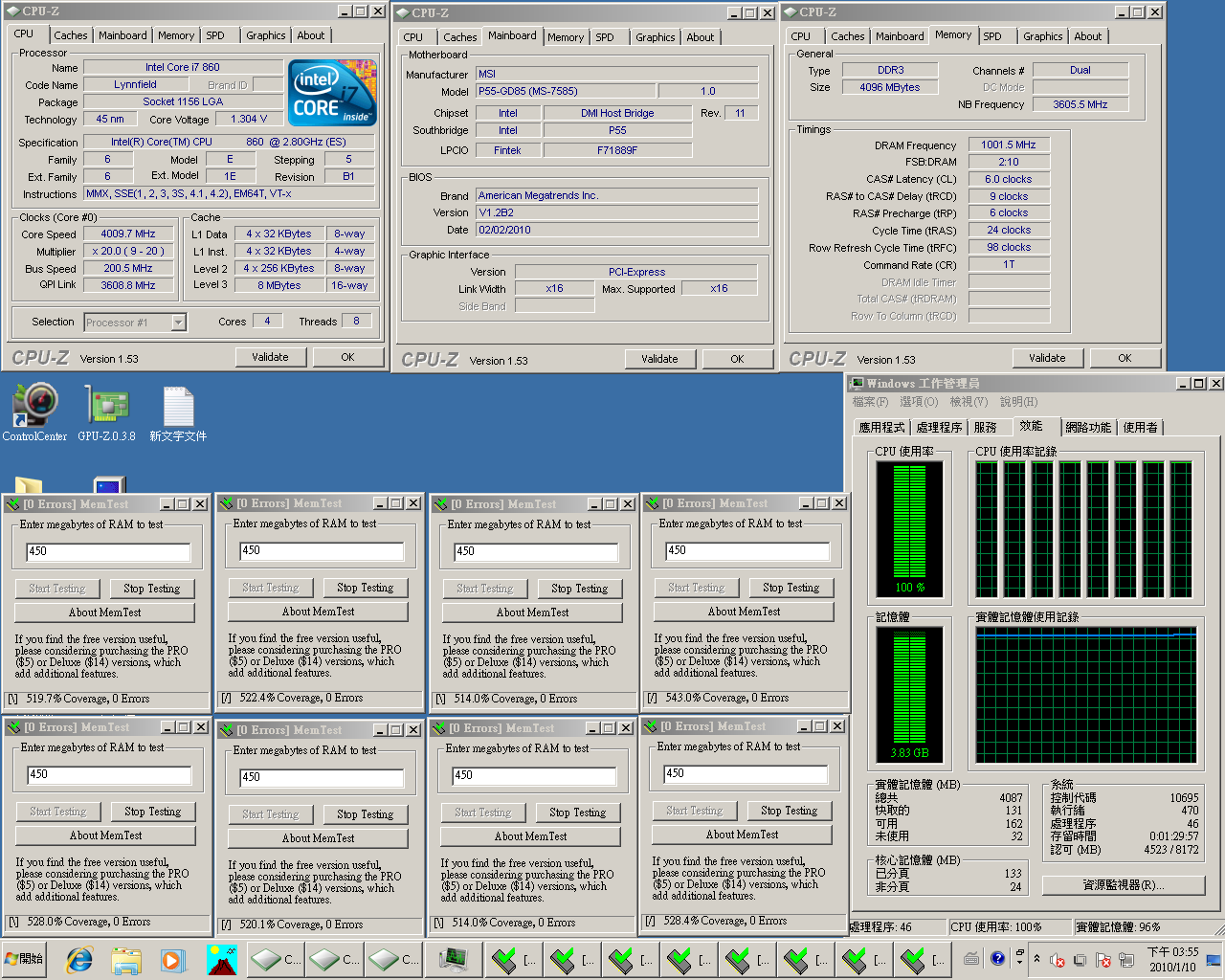Switch to 應用程式 tab in Task Manager
This screenshot has height=980, width=1225.
881,428
